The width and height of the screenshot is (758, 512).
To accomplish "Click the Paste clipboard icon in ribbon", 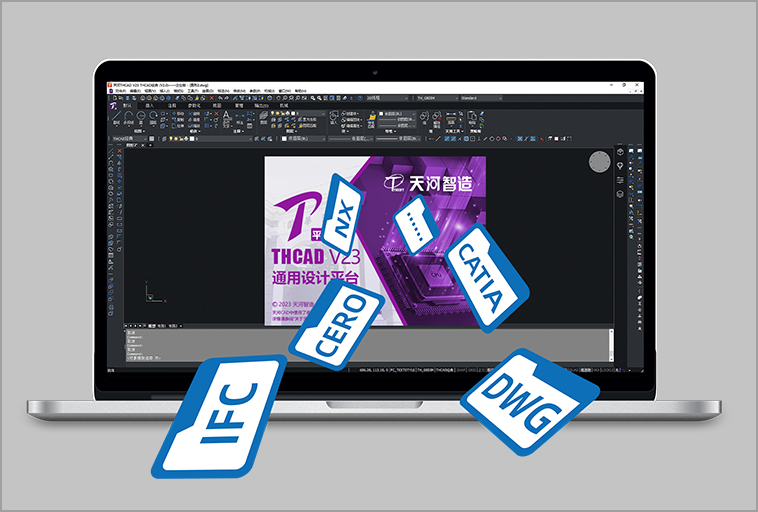I will click(472, 116).
